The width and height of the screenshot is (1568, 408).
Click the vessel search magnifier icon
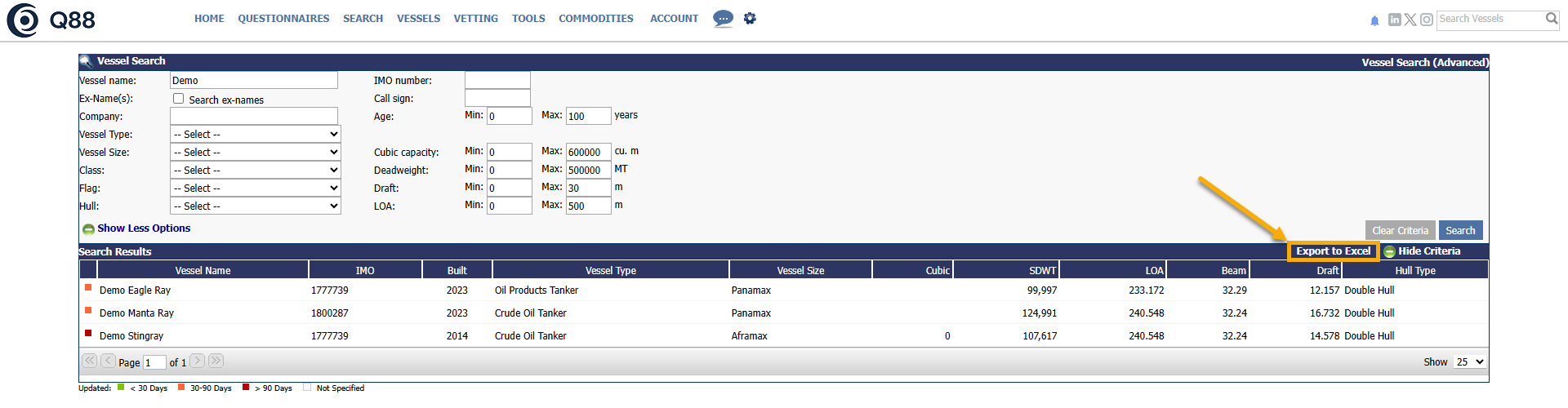(1552, 18)
